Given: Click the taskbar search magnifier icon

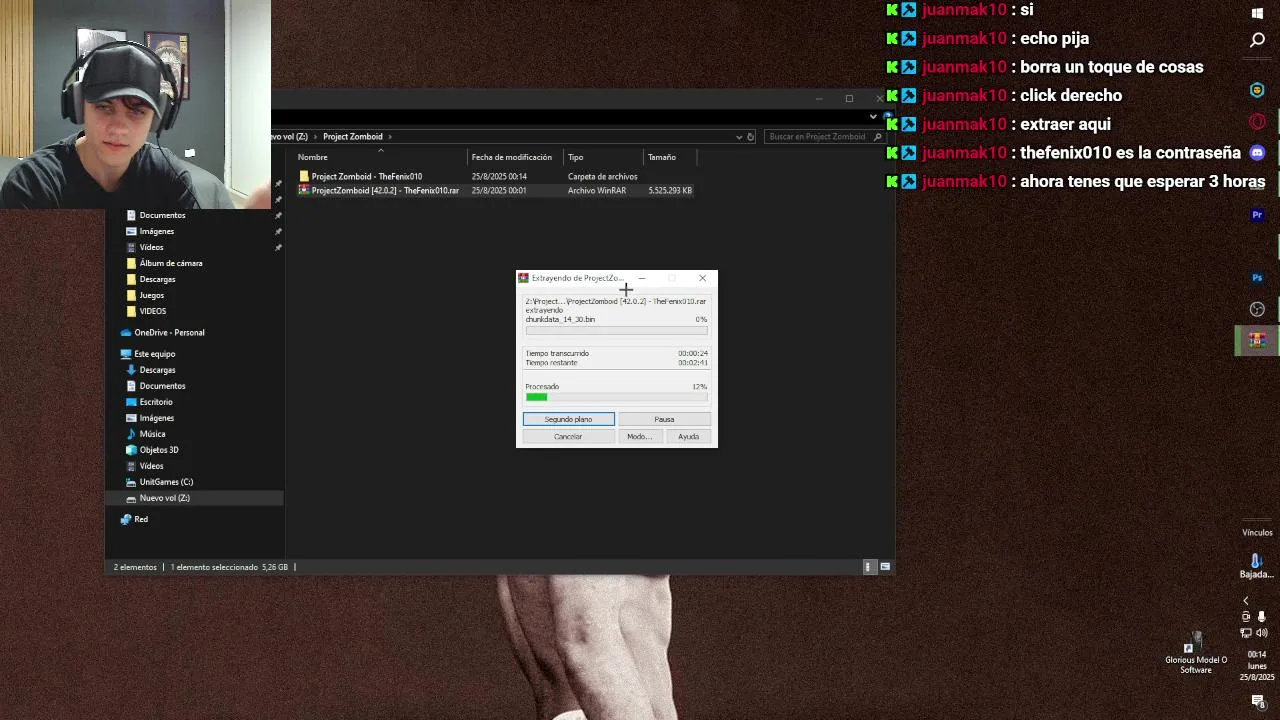Looking at the screenshot, I should click(1257, 41).
